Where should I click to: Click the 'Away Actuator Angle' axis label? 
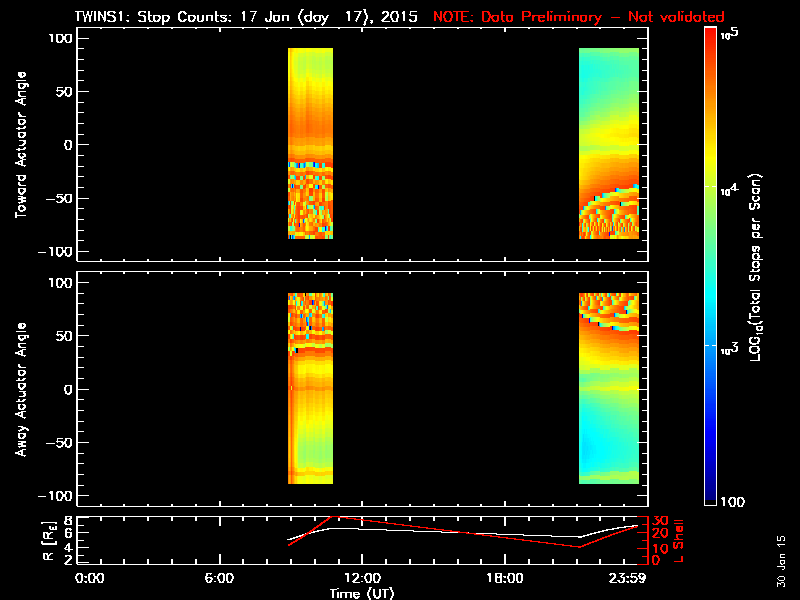(x=21, y=389)
